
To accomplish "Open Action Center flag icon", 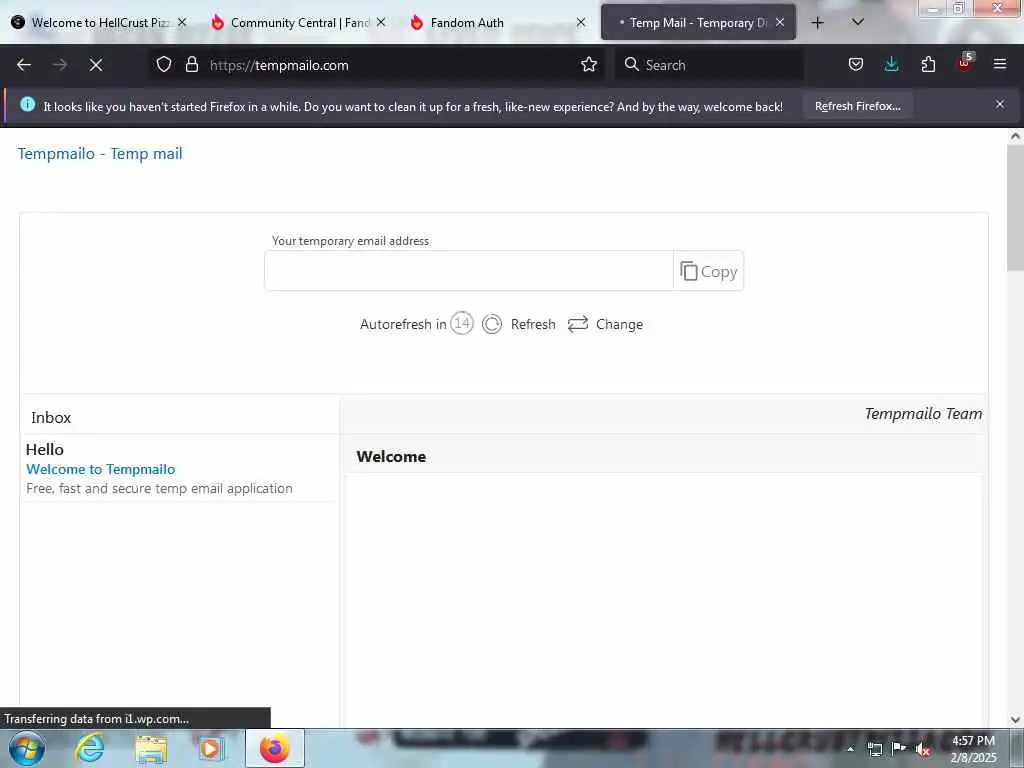I will [899, 748].
